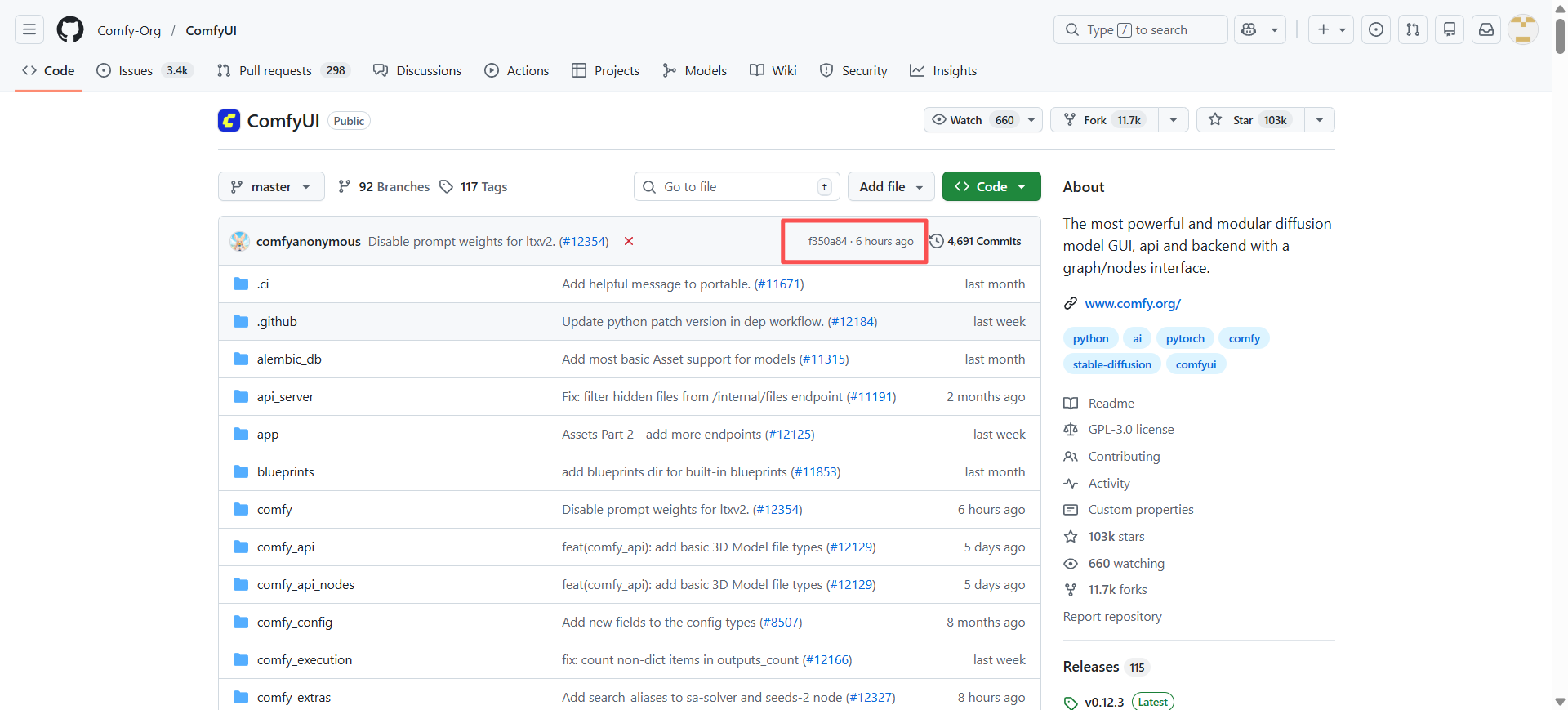View the 92 Branches link
Screen dimensions: 1568x710
click(x=384, y=186)
